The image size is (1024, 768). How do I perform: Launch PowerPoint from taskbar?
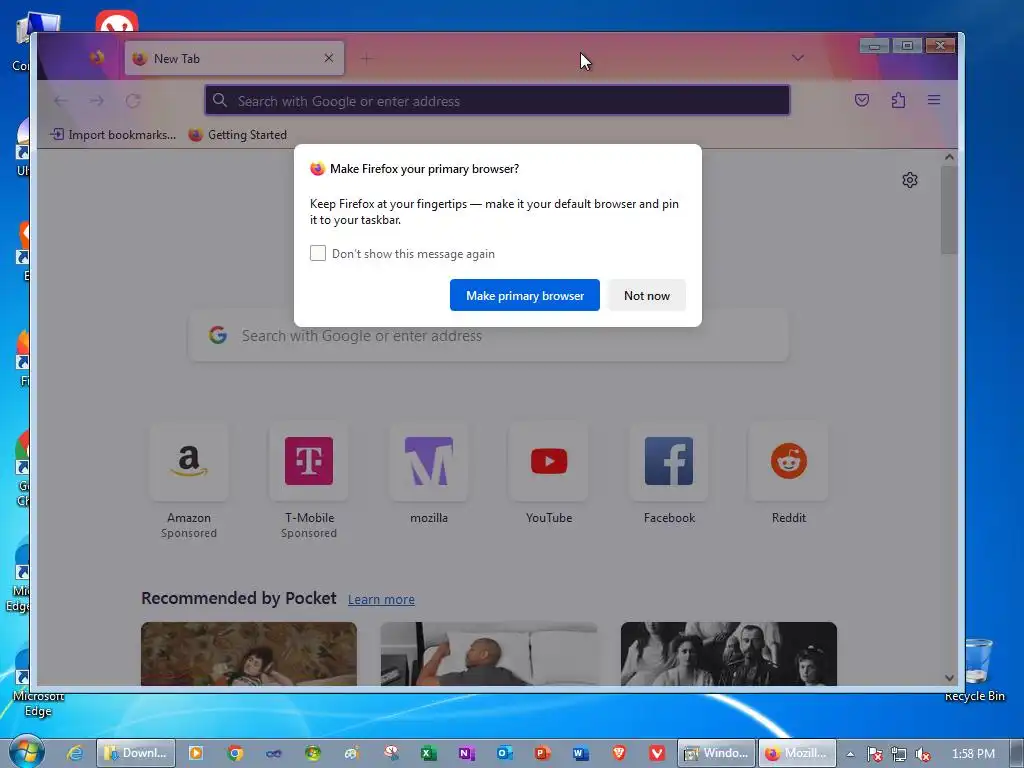coord(542,753)
